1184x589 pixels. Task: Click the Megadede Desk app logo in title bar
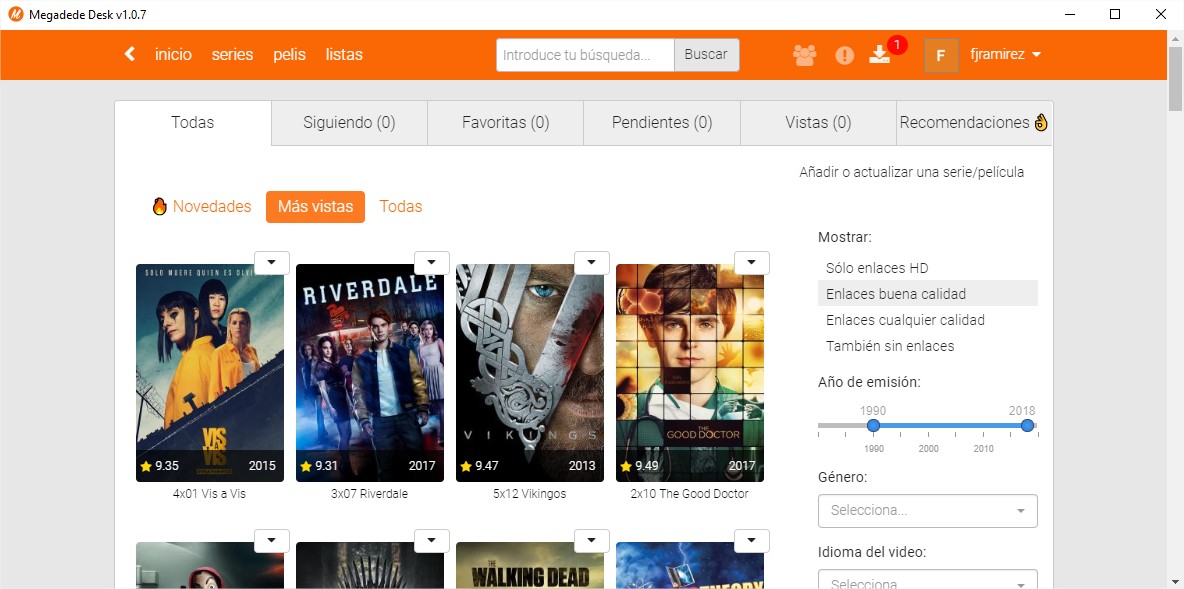(x=16, y=14)
